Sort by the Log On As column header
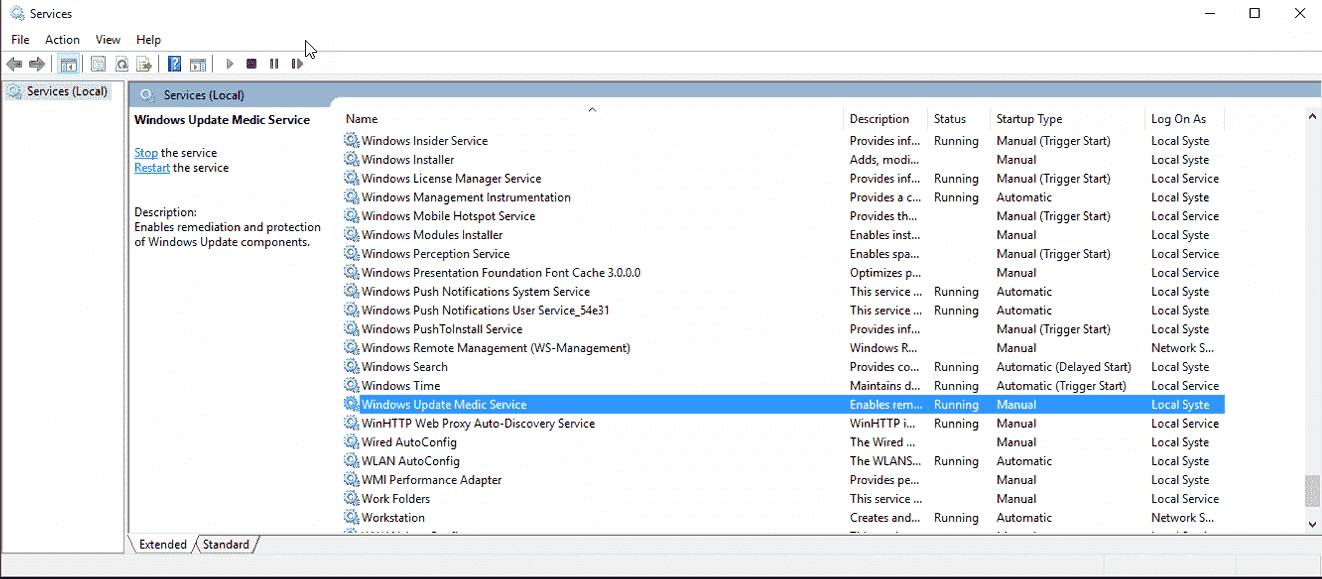Viewport: 1322px width, 579px height. click(1185, 119)
